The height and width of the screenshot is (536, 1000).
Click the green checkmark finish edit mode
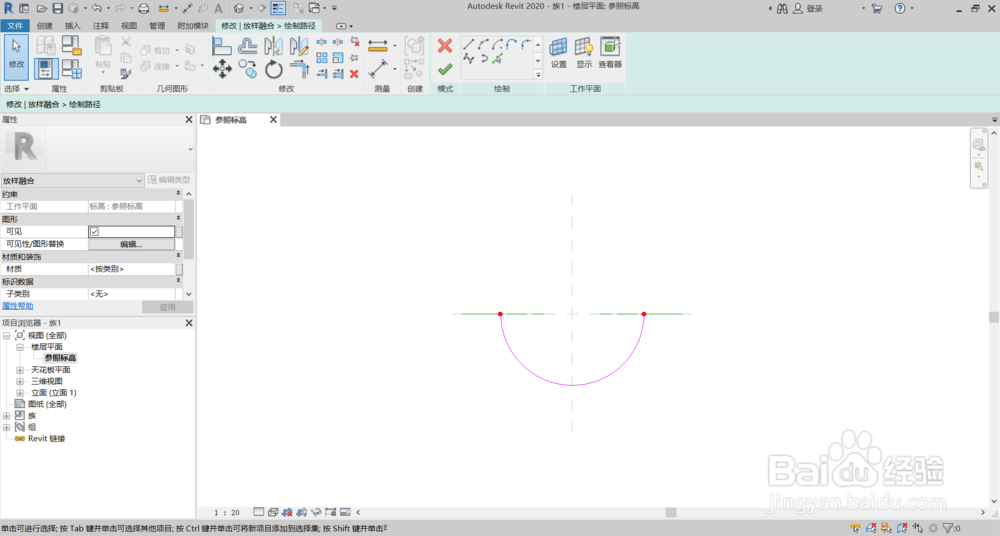pos(445,68)
